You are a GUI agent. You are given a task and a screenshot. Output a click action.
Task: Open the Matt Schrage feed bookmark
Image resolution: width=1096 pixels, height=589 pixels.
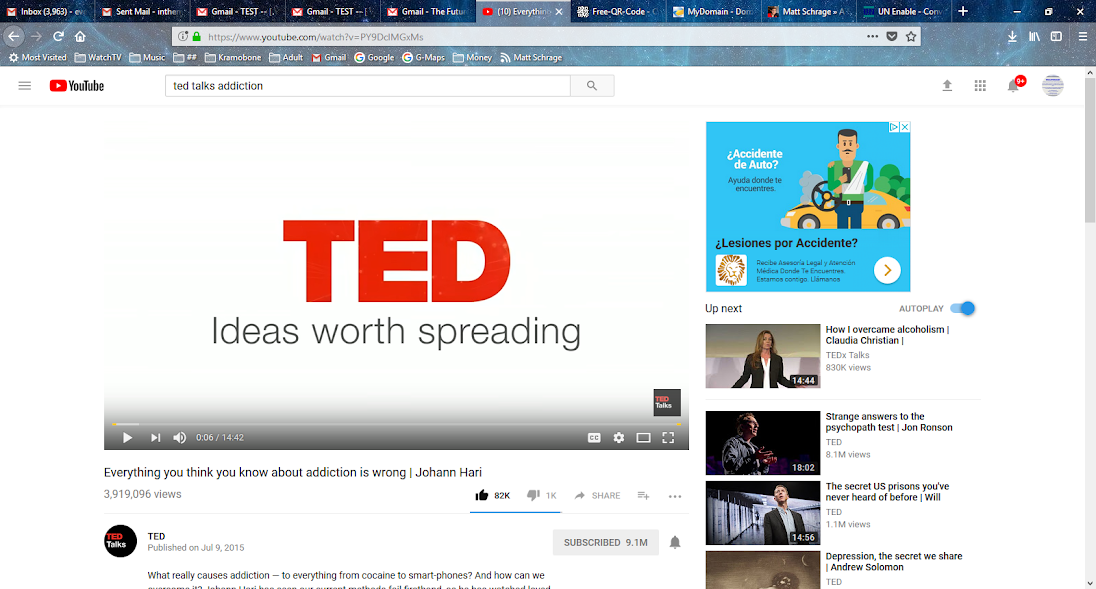coord(531,57)
